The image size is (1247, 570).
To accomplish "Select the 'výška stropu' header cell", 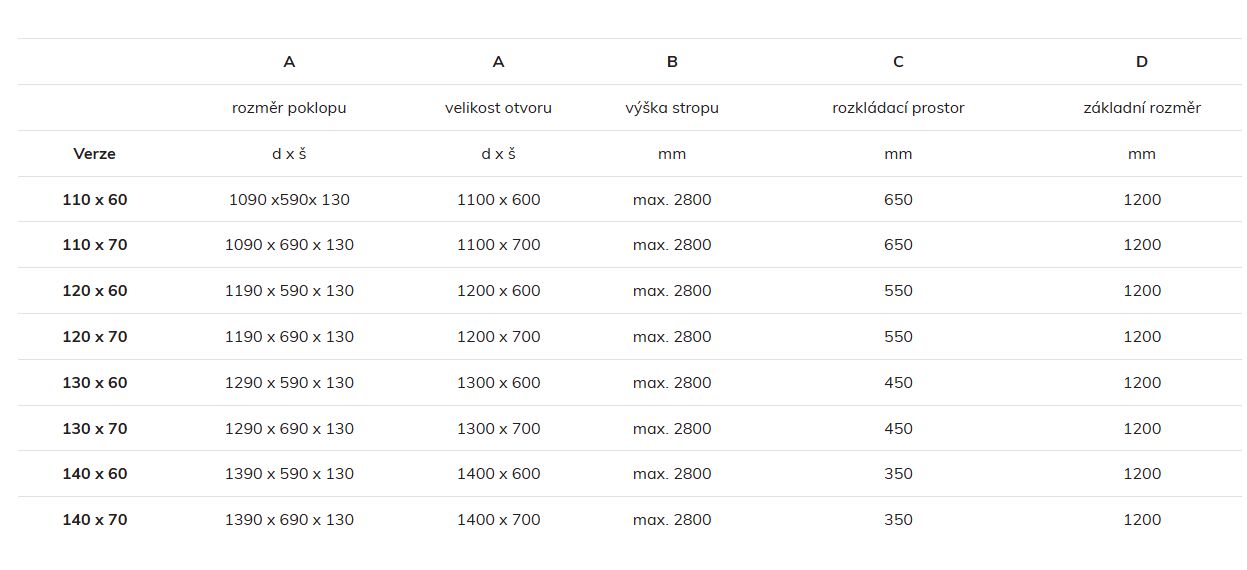I will 672,108.
